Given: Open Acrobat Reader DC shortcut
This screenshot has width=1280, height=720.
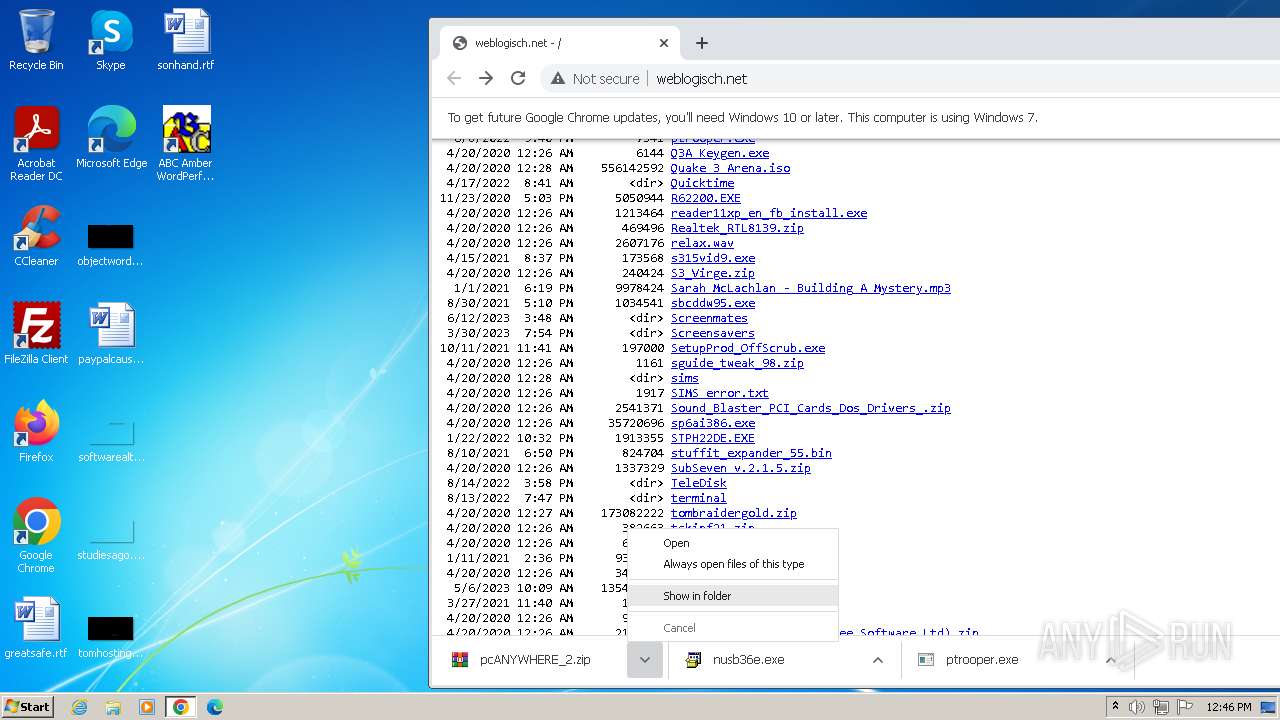Looking at the screenshot, I should tap(36, 143).
